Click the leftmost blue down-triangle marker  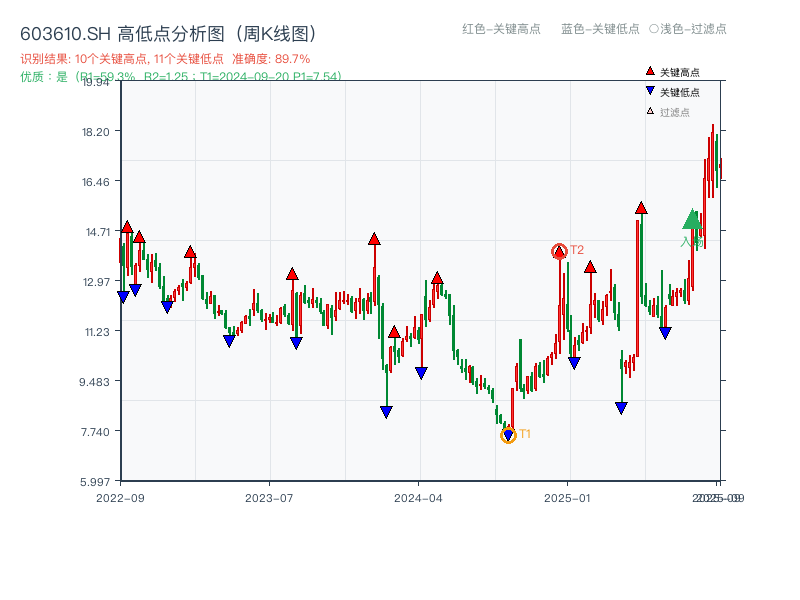(x=122, y=294)
